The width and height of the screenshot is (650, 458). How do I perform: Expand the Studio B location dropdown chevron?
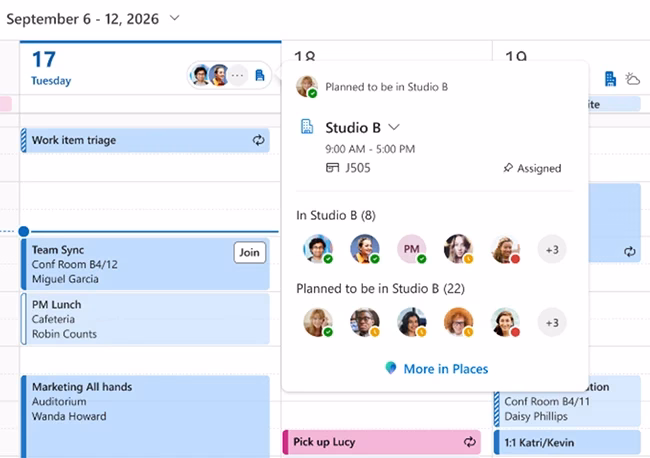[394, 127]
